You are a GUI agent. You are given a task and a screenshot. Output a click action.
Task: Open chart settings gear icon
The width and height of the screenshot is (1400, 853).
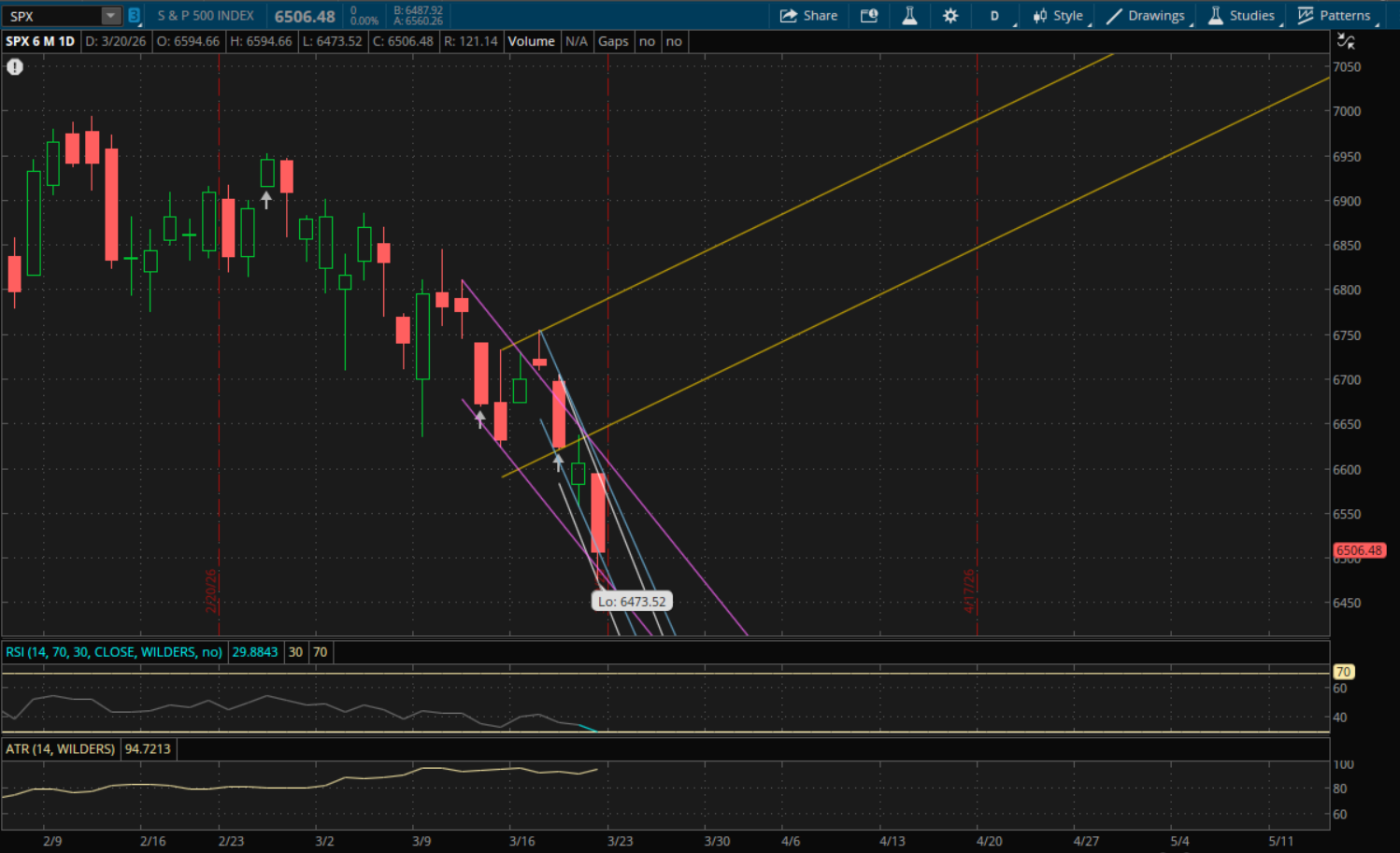[950, 16]
